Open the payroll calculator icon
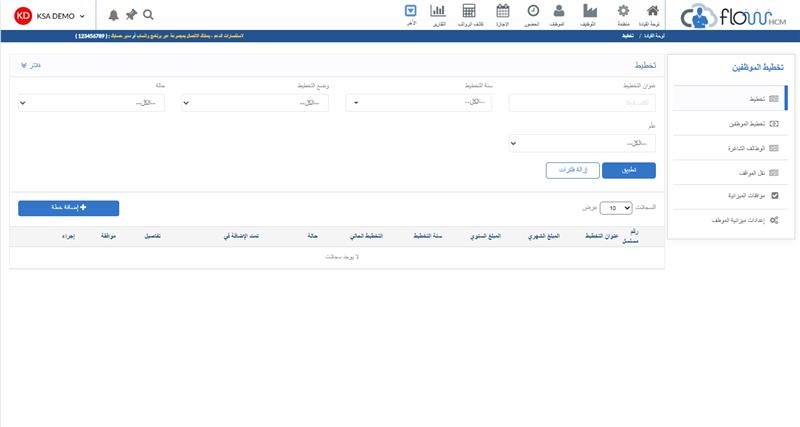Screen dimensions: 800x427 [469, 11]
